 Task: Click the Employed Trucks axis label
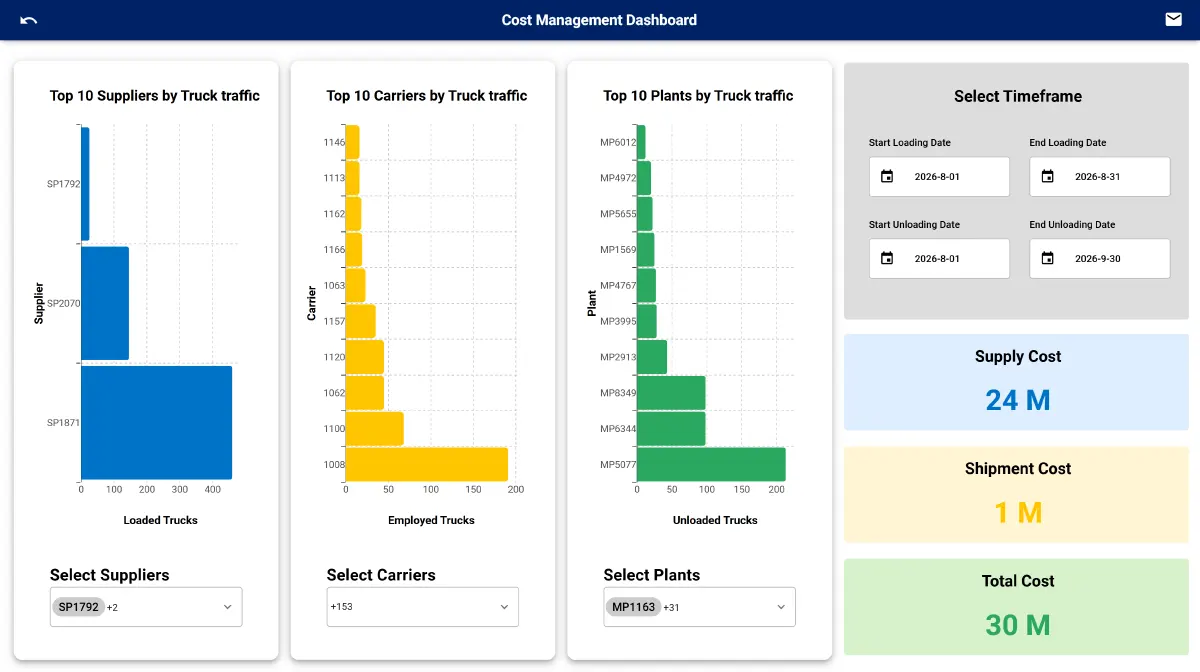pos(431,520)
